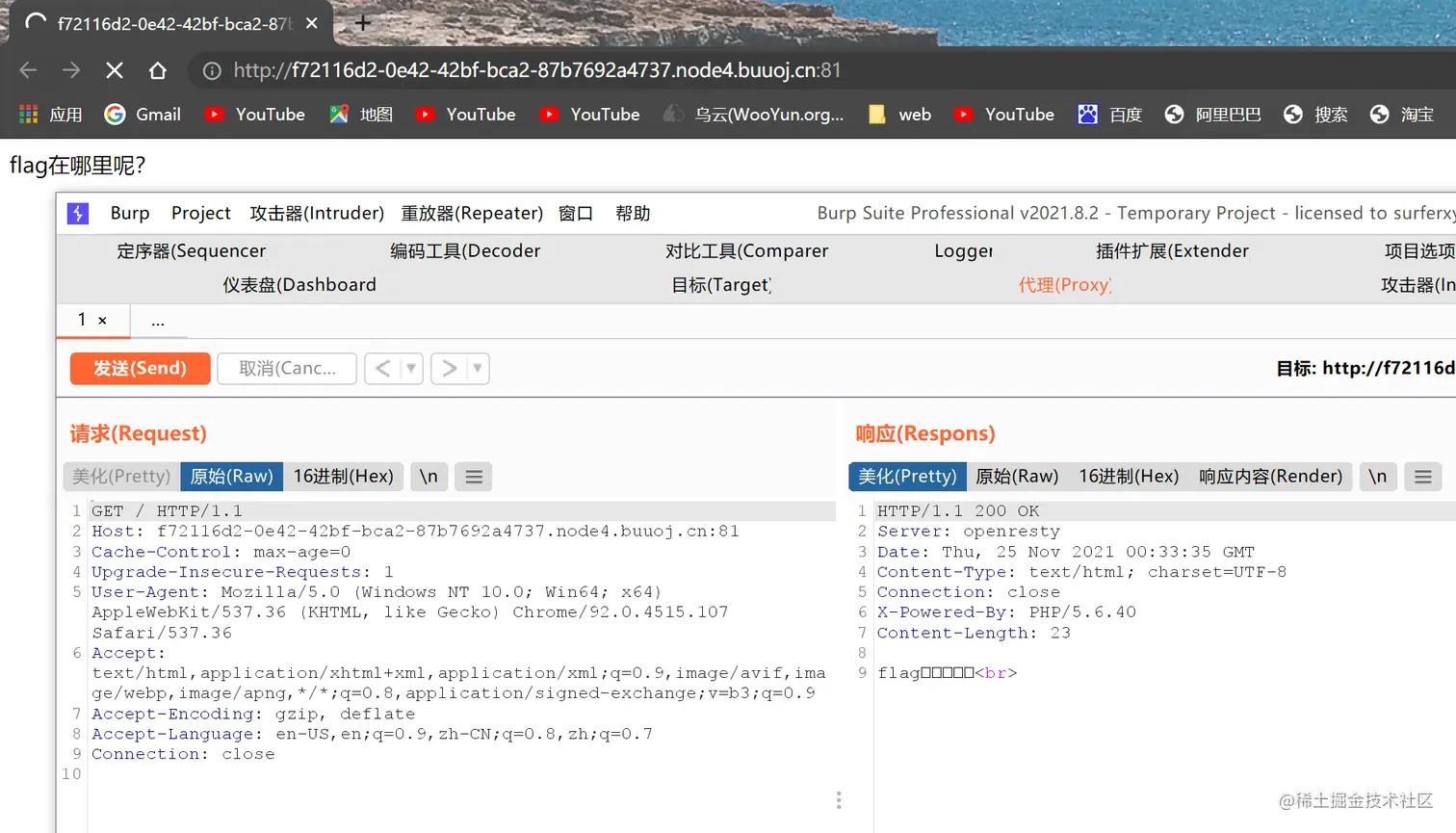The width and height of the screenshot is (1456, 833).
Task: Select Repeater tab 1
Action: click(x=82, y=320)
